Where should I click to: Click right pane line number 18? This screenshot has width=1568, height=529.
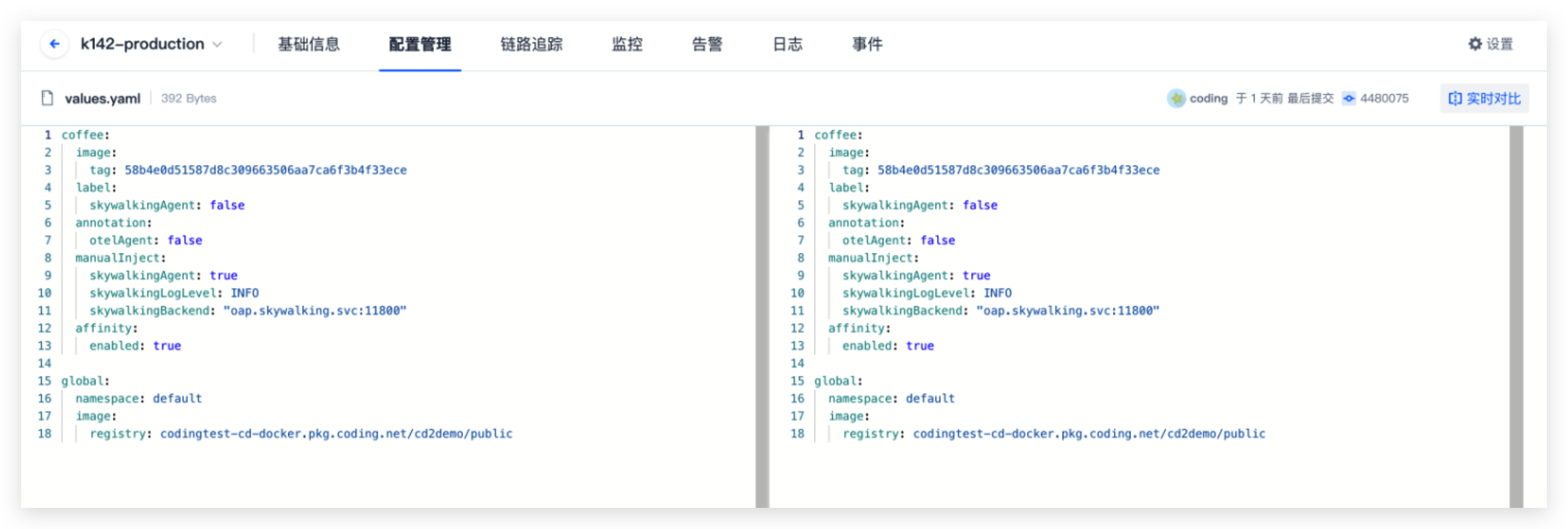point(797,433)
